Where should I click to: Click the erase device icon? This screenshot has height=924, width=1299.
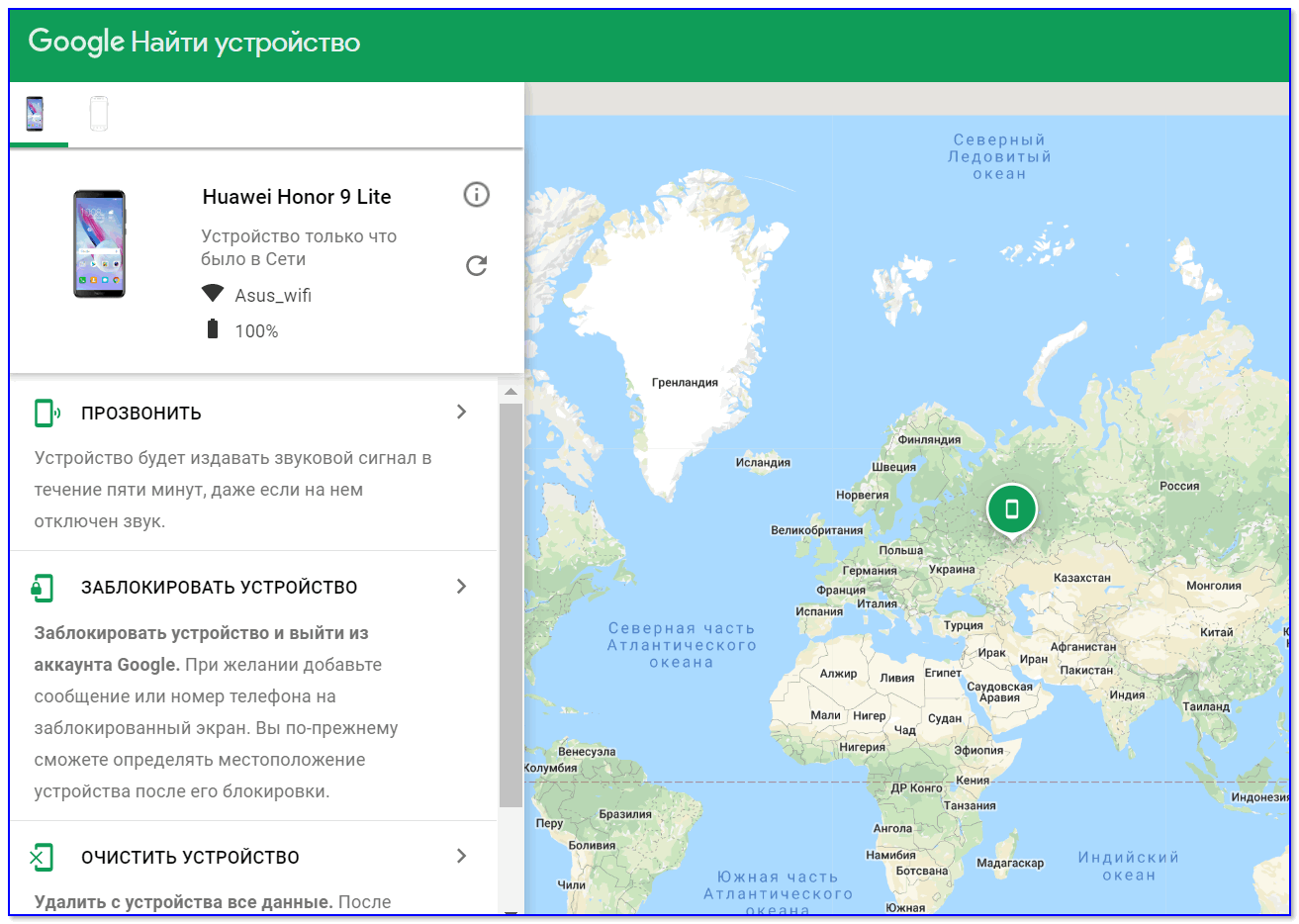[43, 857]
